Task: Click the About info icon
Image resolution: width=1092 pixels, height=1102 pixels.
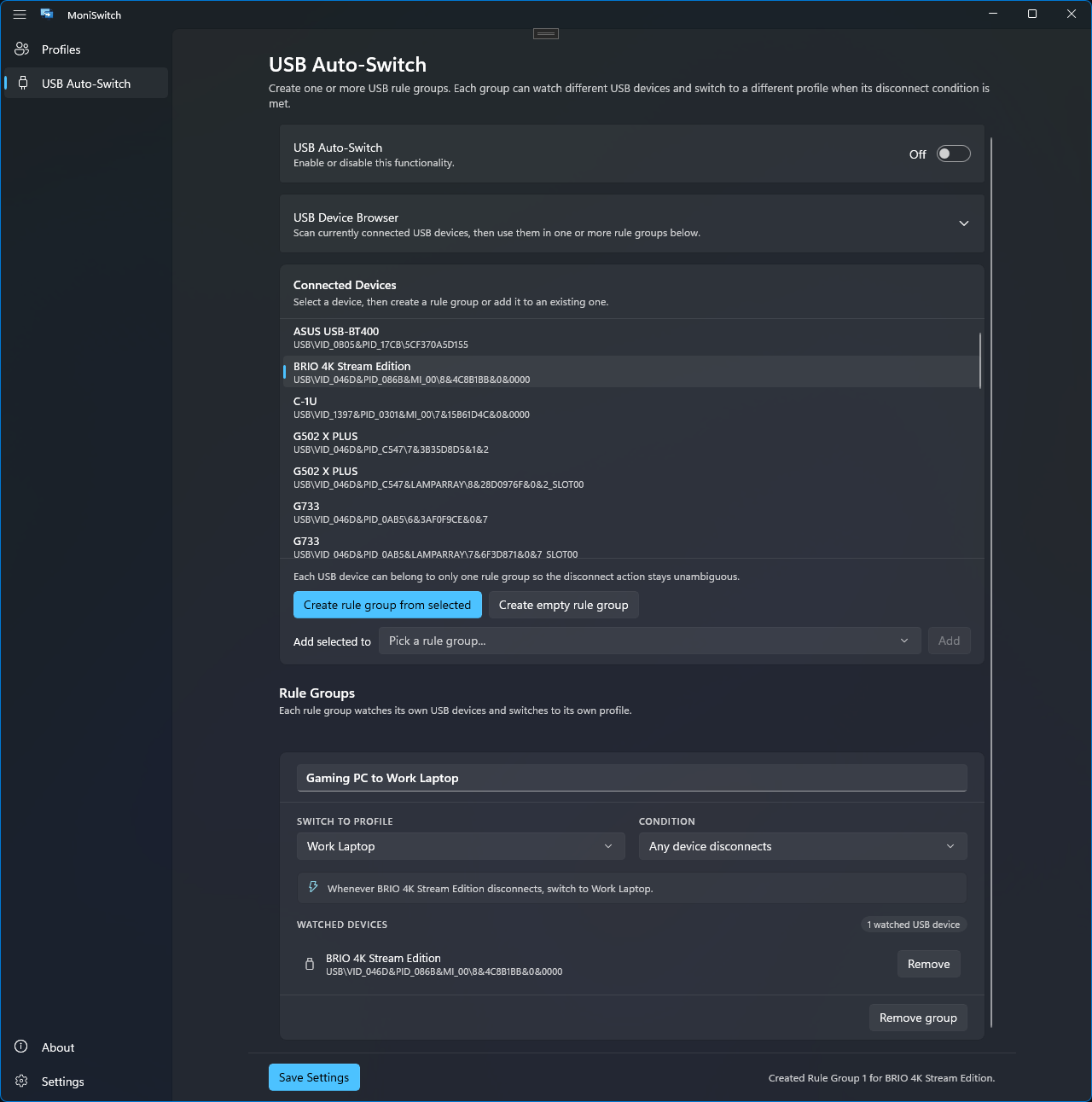Action: [x=21, y=1047]
